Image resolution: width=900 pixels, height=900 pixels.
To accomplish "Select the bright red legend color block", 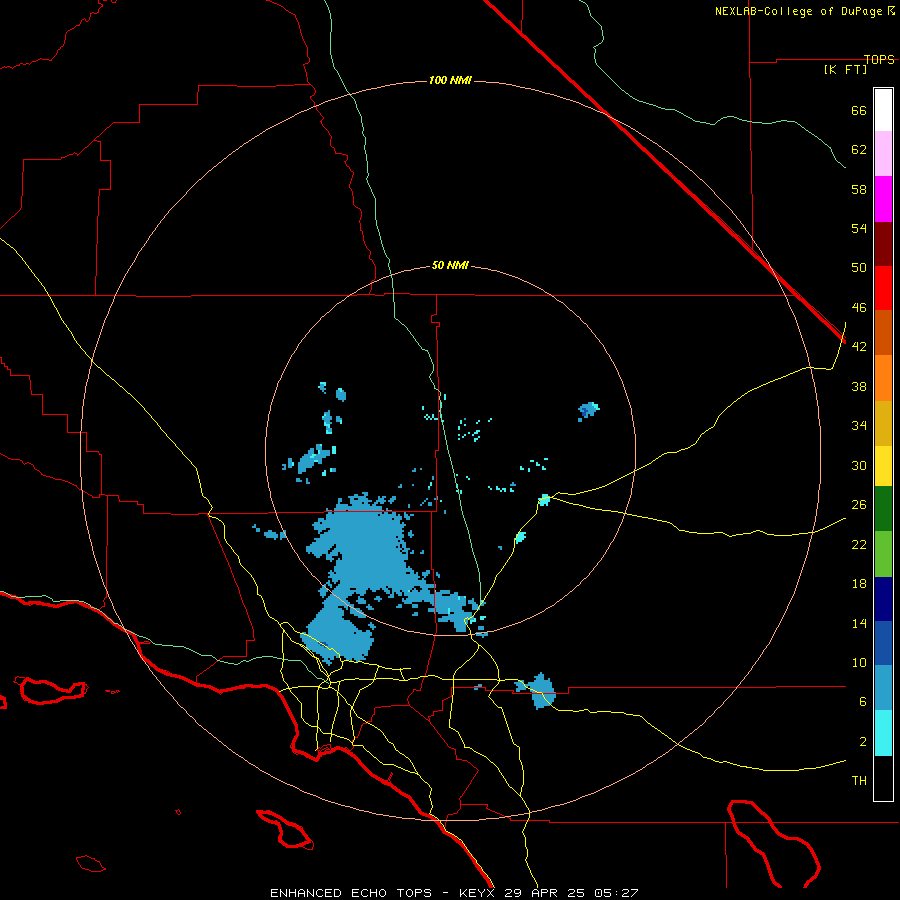I will click(x=883, y=288).
